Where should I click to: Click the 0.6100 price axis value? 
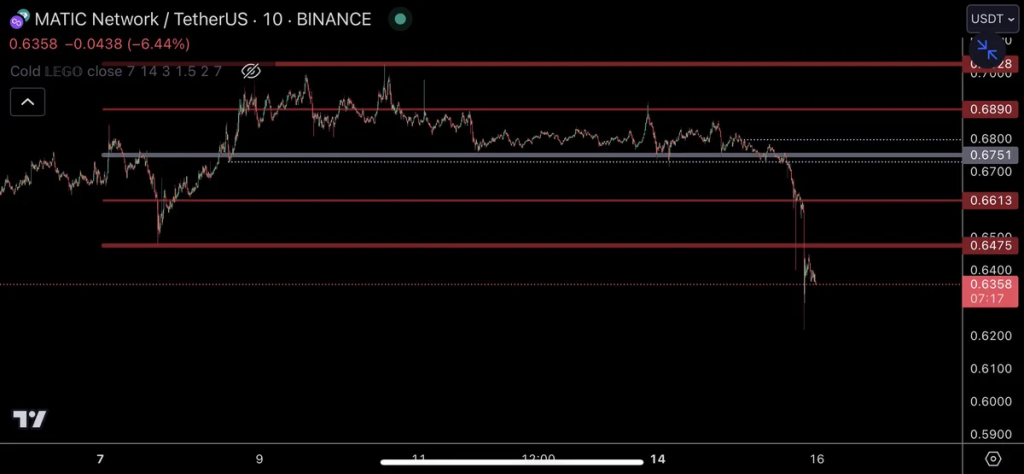pos(991,369)
